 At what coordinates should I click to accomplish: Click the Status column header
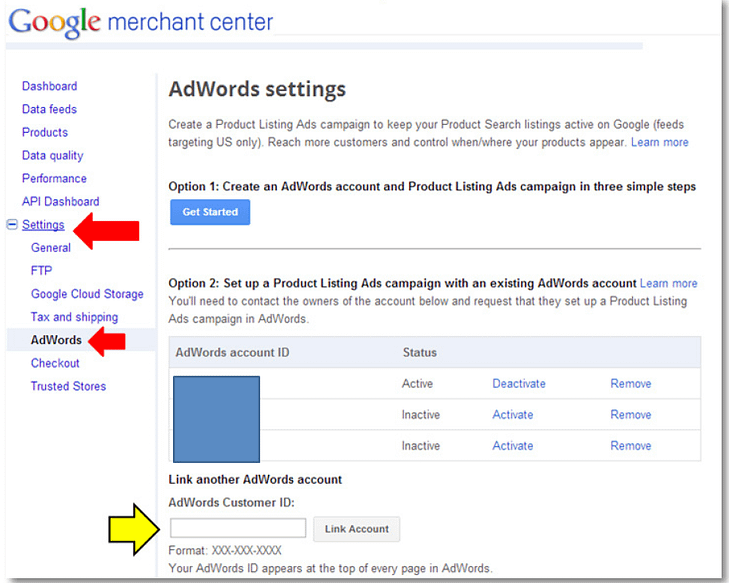[419, 352]
